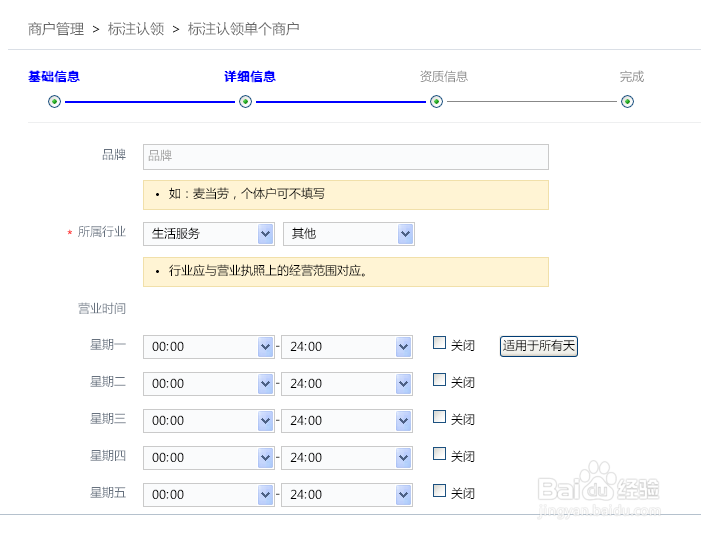Open 星期一 start time dropdown

tap(208, 347)
